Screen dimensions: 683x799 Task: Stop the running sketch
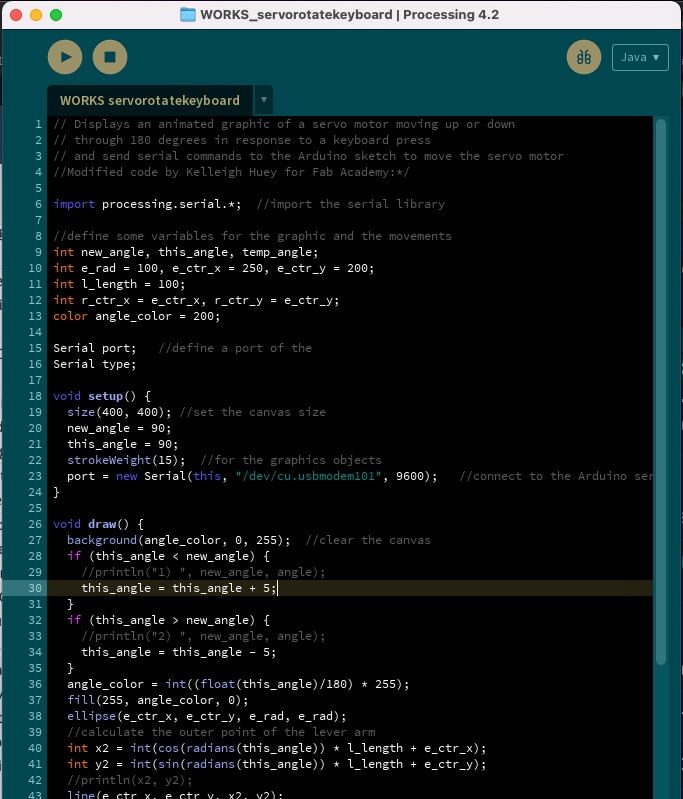110,57
